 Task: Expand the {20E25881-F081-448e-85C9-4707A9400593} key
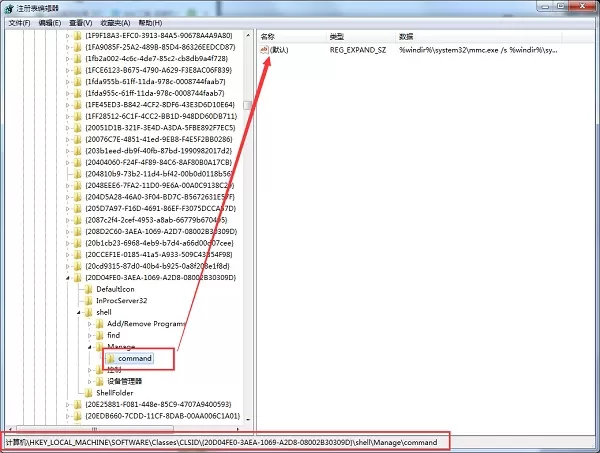(68, 404)
